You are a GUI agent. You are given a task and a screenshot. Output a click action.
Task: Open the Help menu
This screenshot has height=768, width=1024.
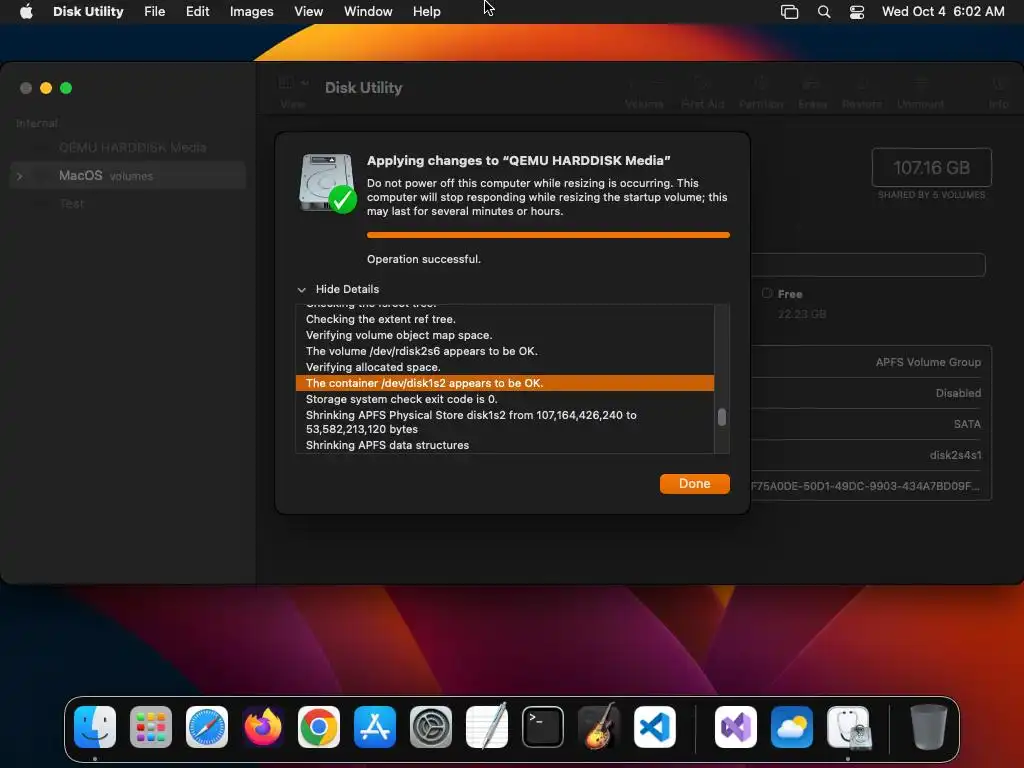coord(426,12)
